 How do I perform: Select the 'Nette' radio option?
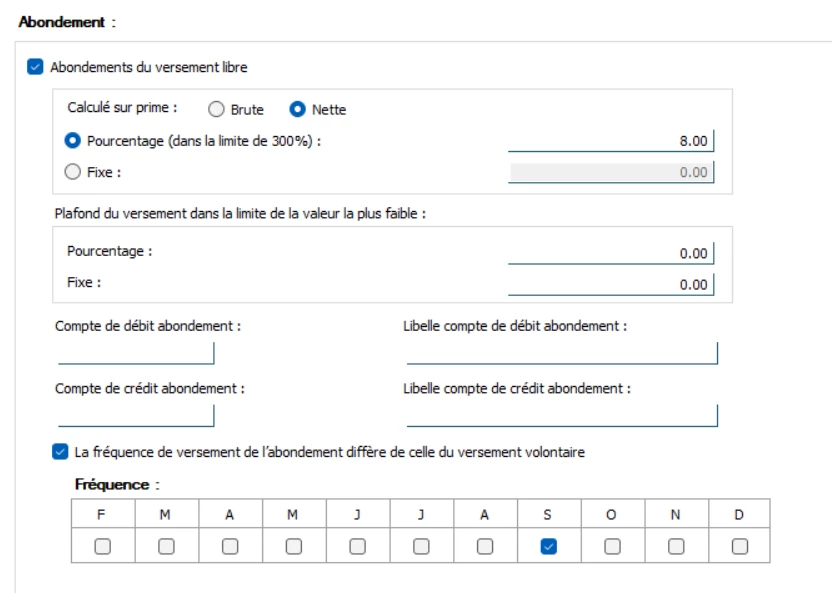point(296,110)
